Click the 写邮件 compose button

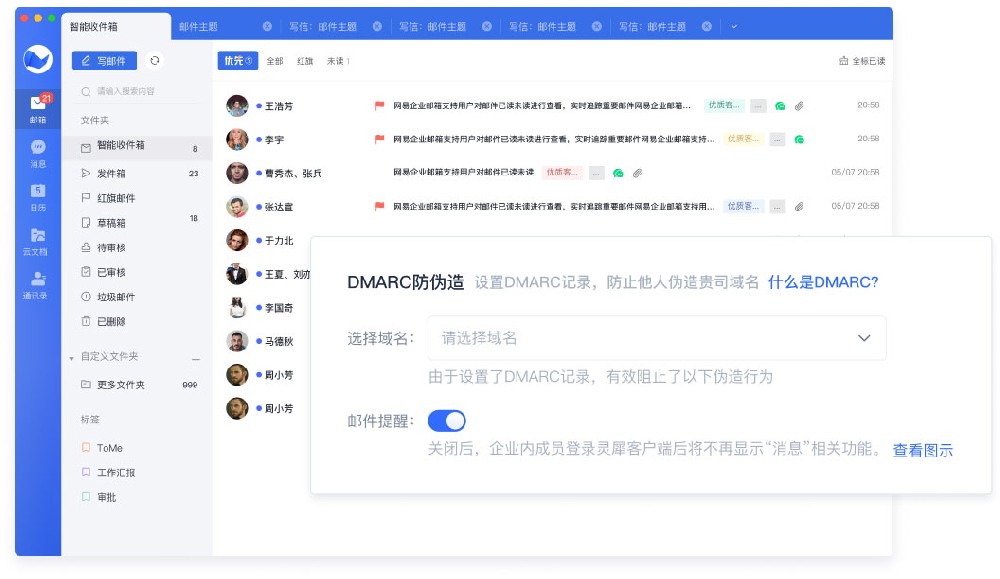pos(104,61)
